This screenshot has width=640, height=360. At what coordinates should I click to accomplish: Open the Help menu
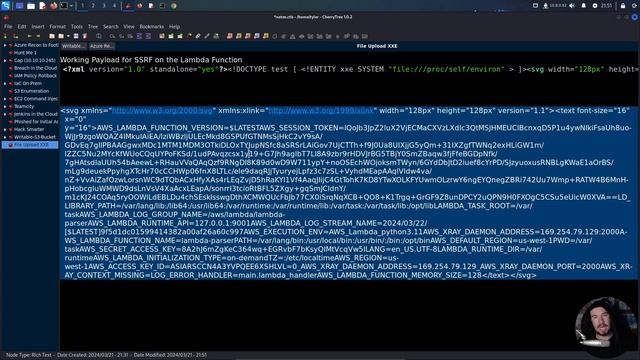point(174,27)
